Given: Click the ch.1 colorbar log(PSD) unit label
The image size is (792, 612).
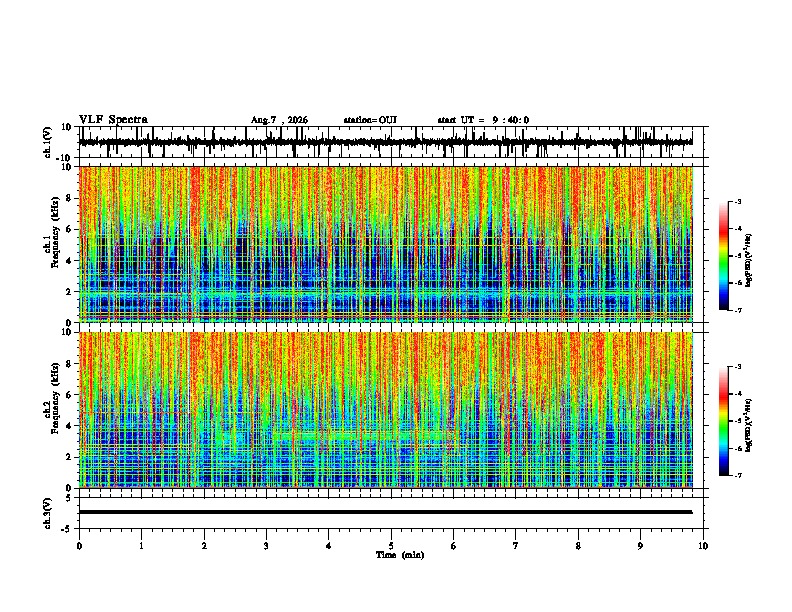Looking at the screenshot, I should pos(749,260).
